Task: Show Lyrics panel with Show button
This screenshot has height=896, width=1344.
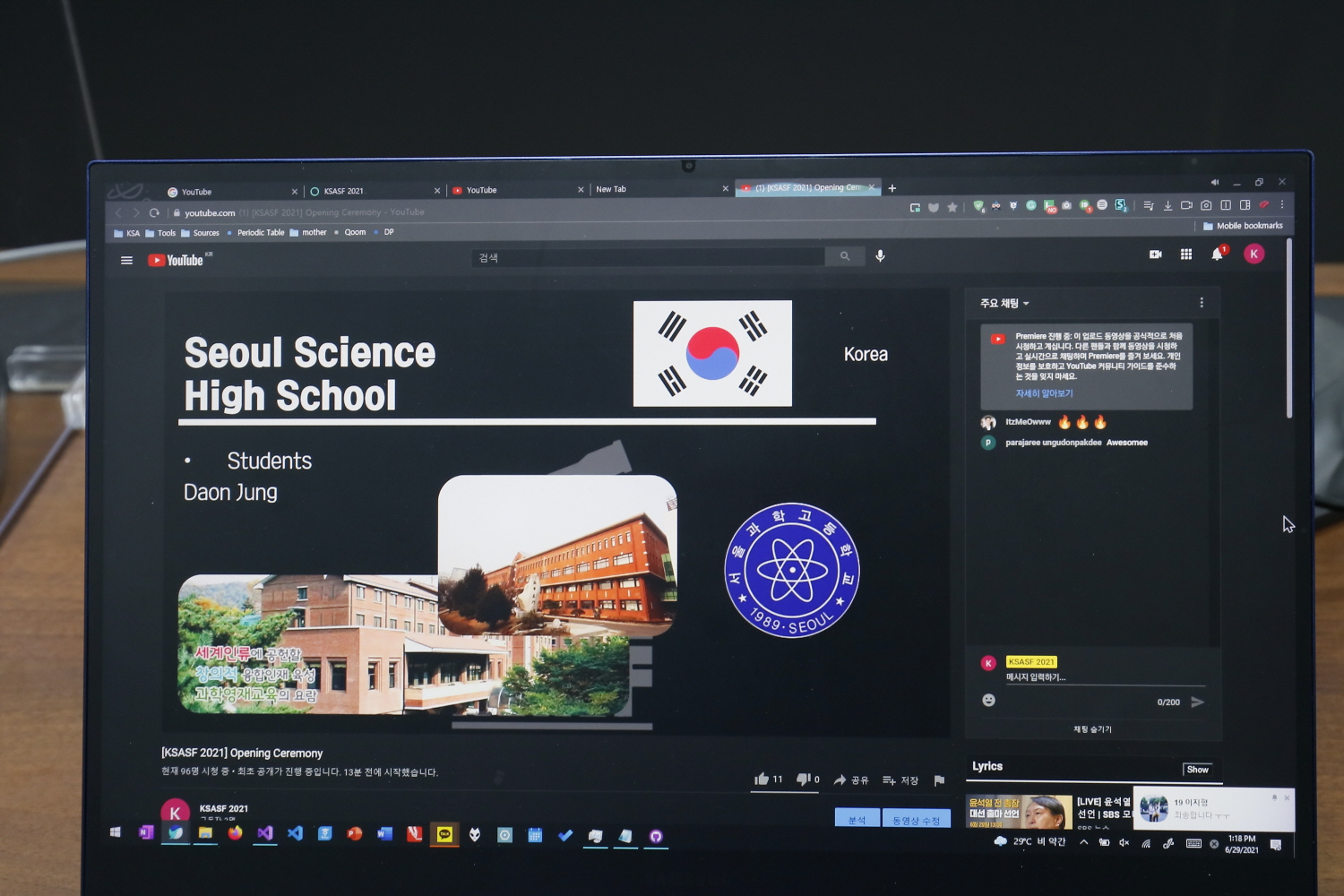Action: tap(1197, 770)
